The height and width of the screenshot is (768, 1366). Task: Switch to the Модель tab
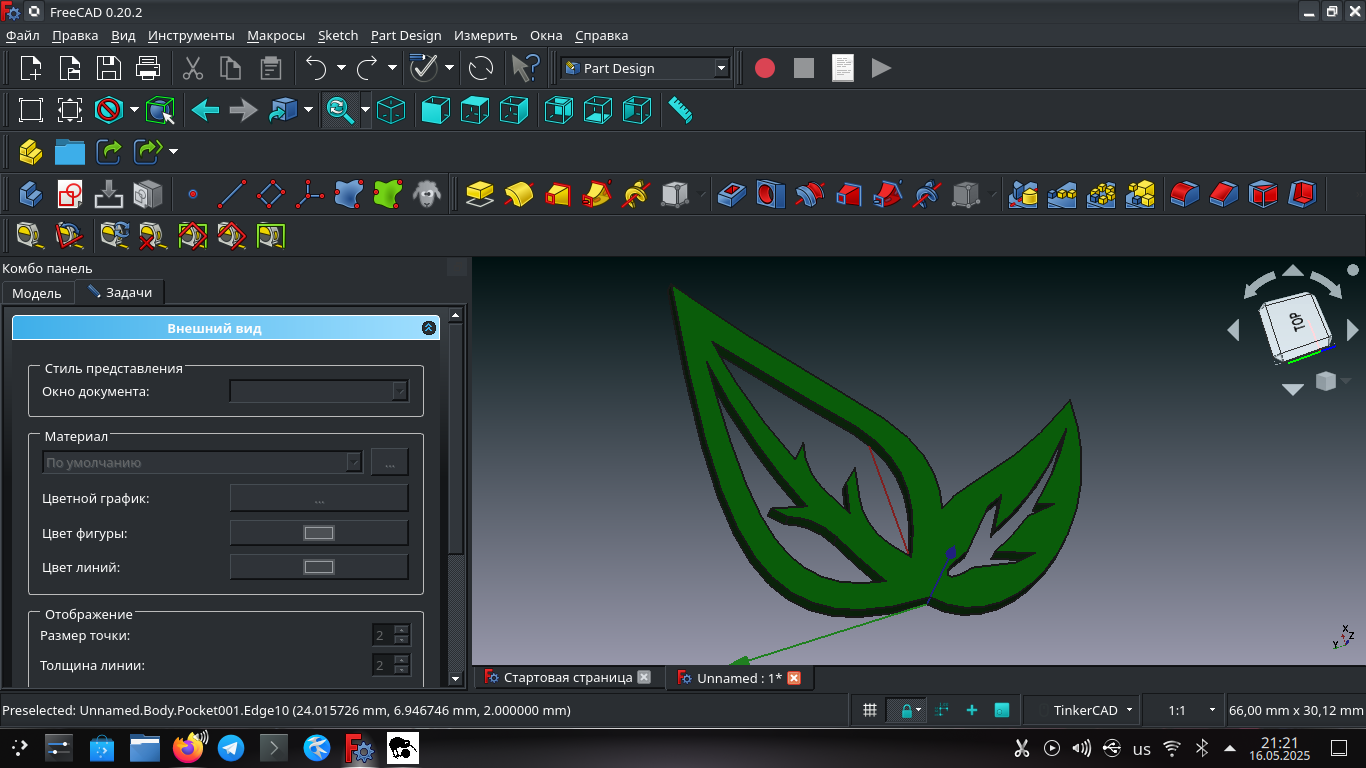coord(37,293)
